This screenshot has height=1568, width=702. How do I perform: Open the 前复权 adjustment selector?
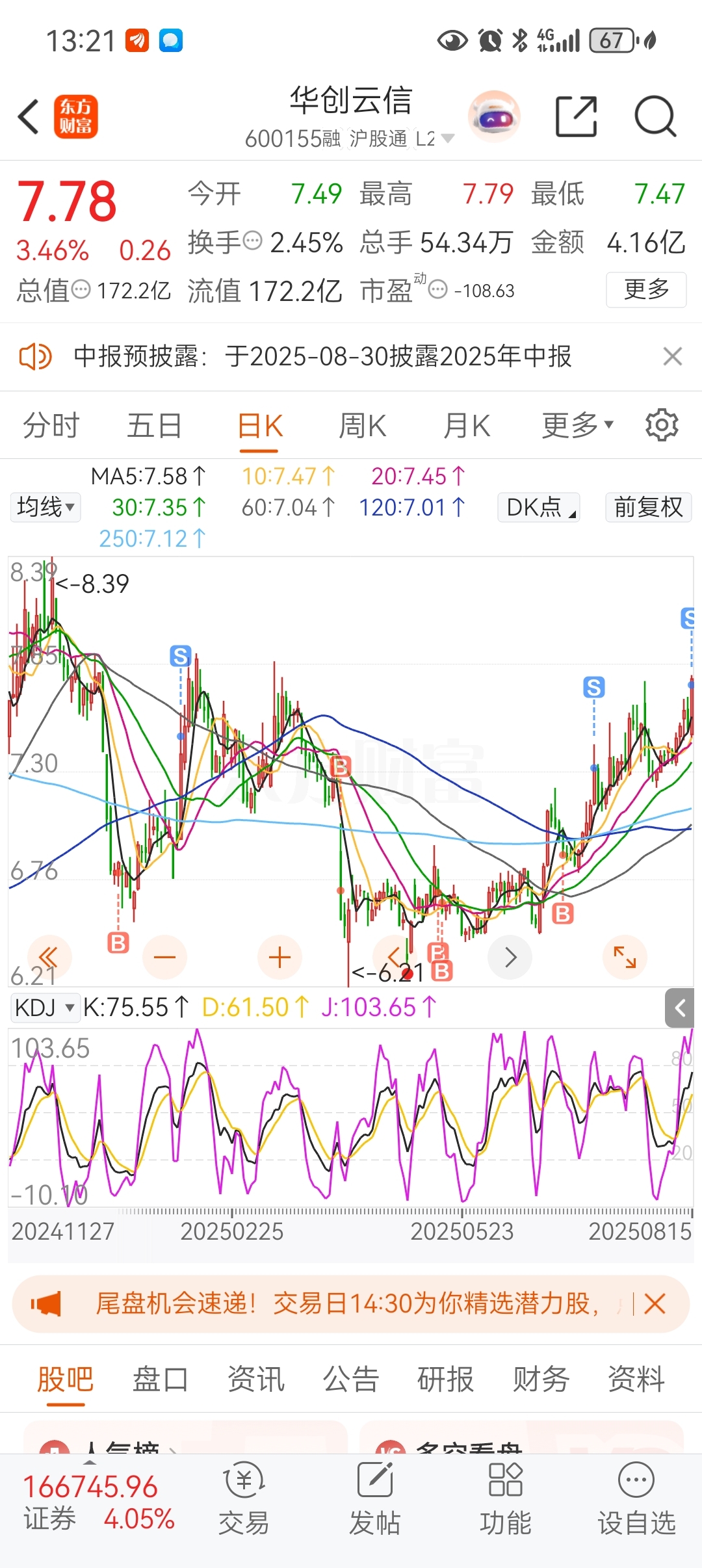[648, 507]
